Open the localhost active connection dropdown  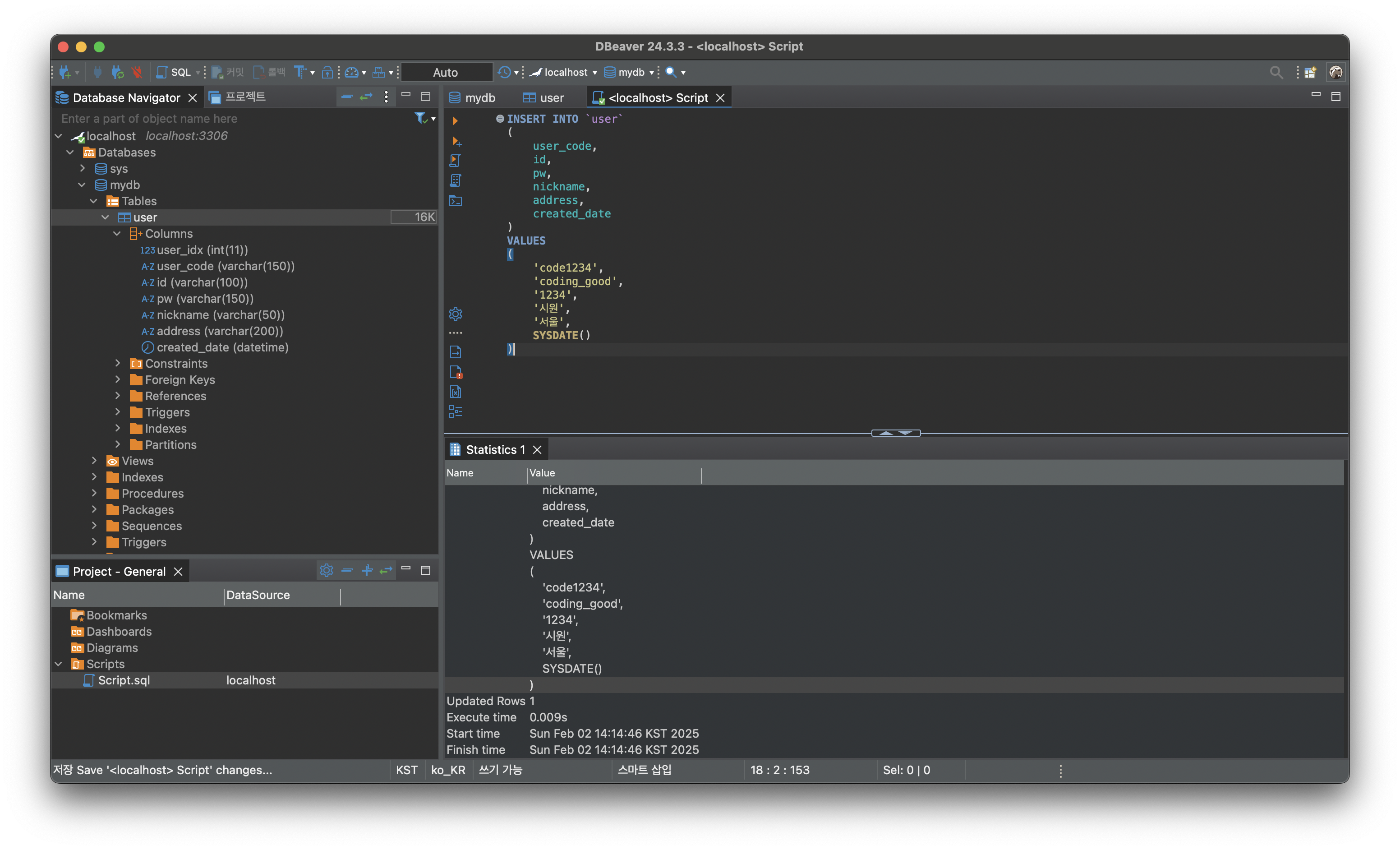click(563, 72)
